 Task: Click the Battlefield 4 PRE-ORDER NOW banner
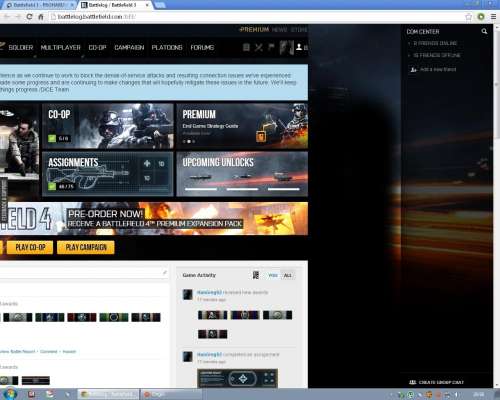coord(154,219)
